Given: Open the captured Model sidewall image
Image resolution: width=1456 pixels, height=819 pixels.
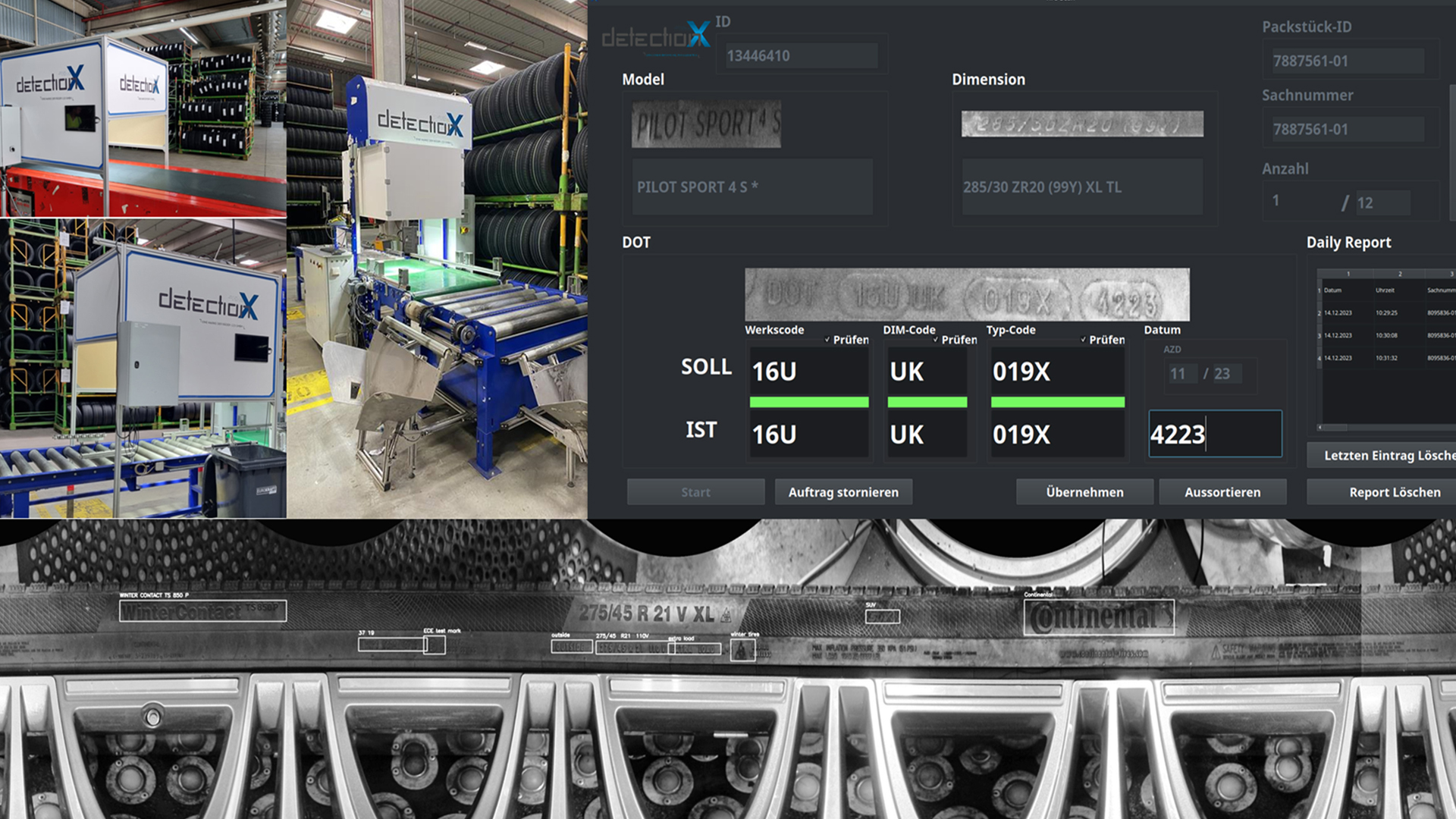Looking at the screenshot, I should pos(706,124).
